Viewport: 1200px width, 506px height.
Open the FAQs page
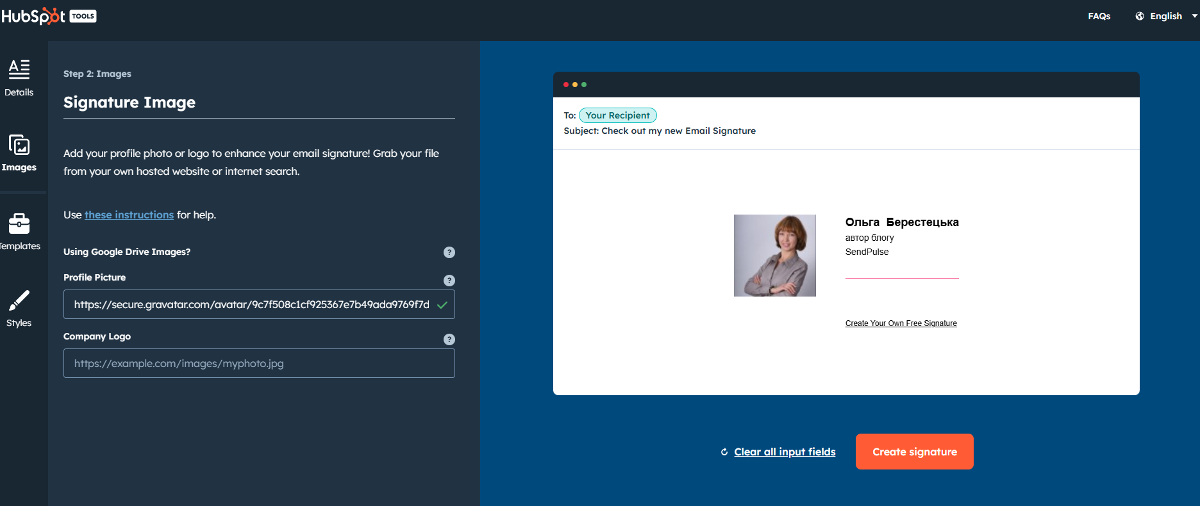(1099, 16)
